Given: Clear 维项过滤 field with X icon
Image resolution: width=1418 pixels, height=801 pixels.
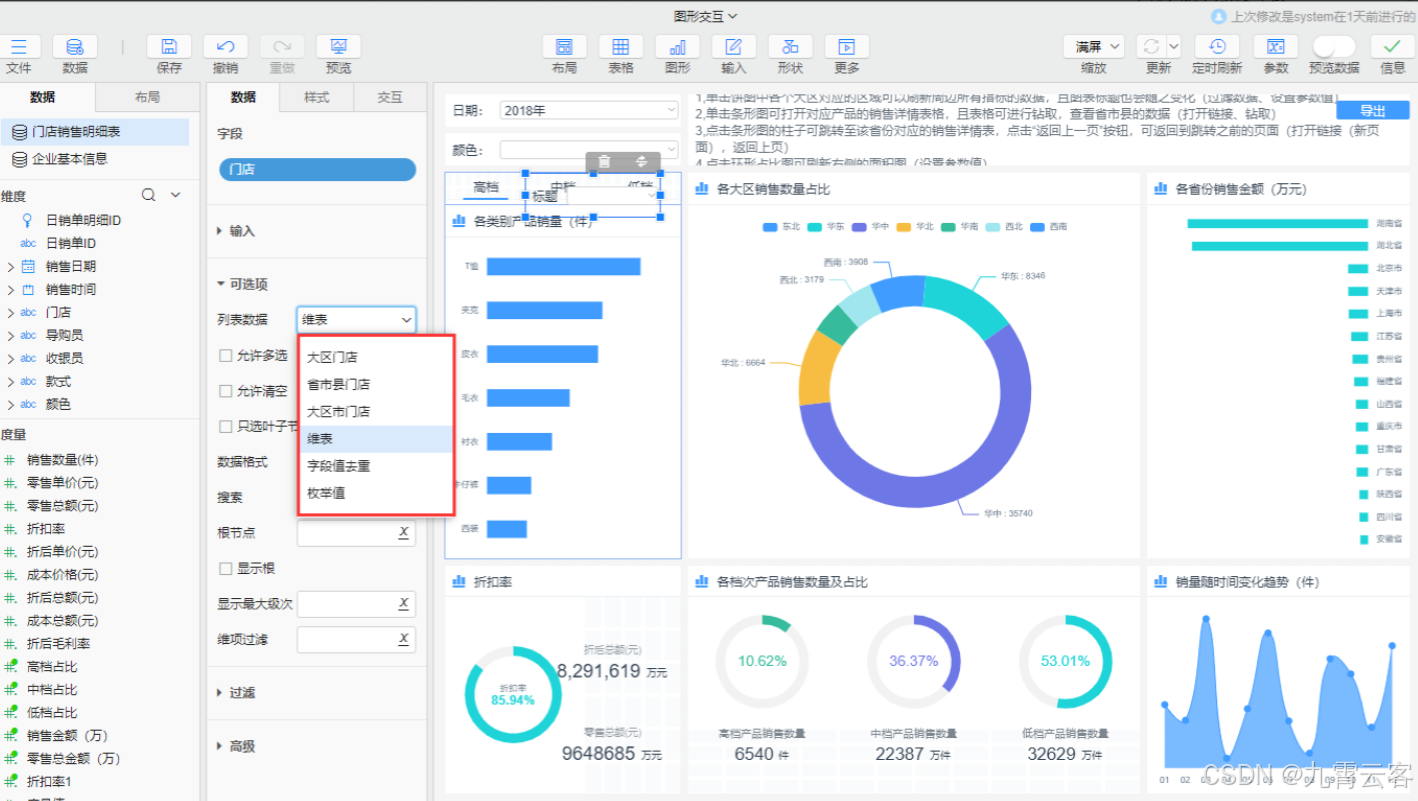Looking at the screenshot, I should click(x=403, y=639).
